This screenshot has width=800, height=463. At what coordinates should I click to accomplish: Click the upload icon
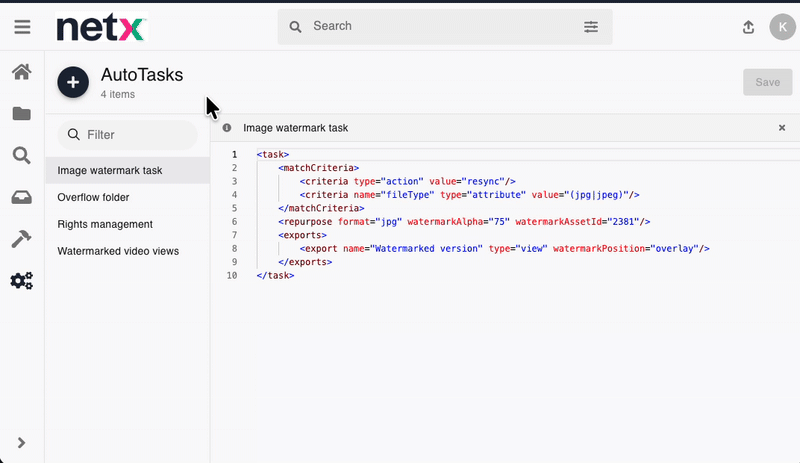coord(748,27)
